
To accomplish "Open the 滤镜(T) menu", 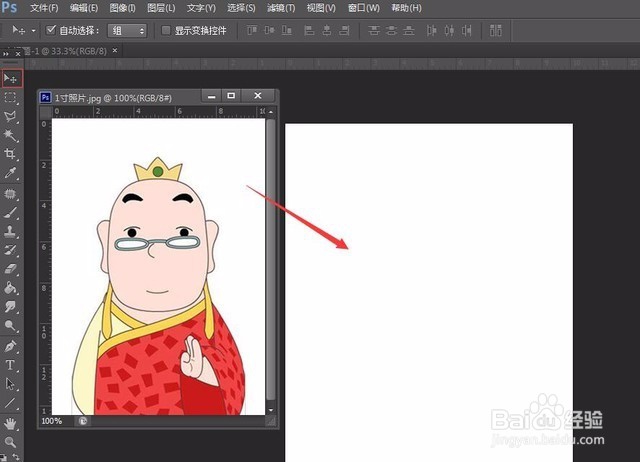I will [x=281, y=8].
